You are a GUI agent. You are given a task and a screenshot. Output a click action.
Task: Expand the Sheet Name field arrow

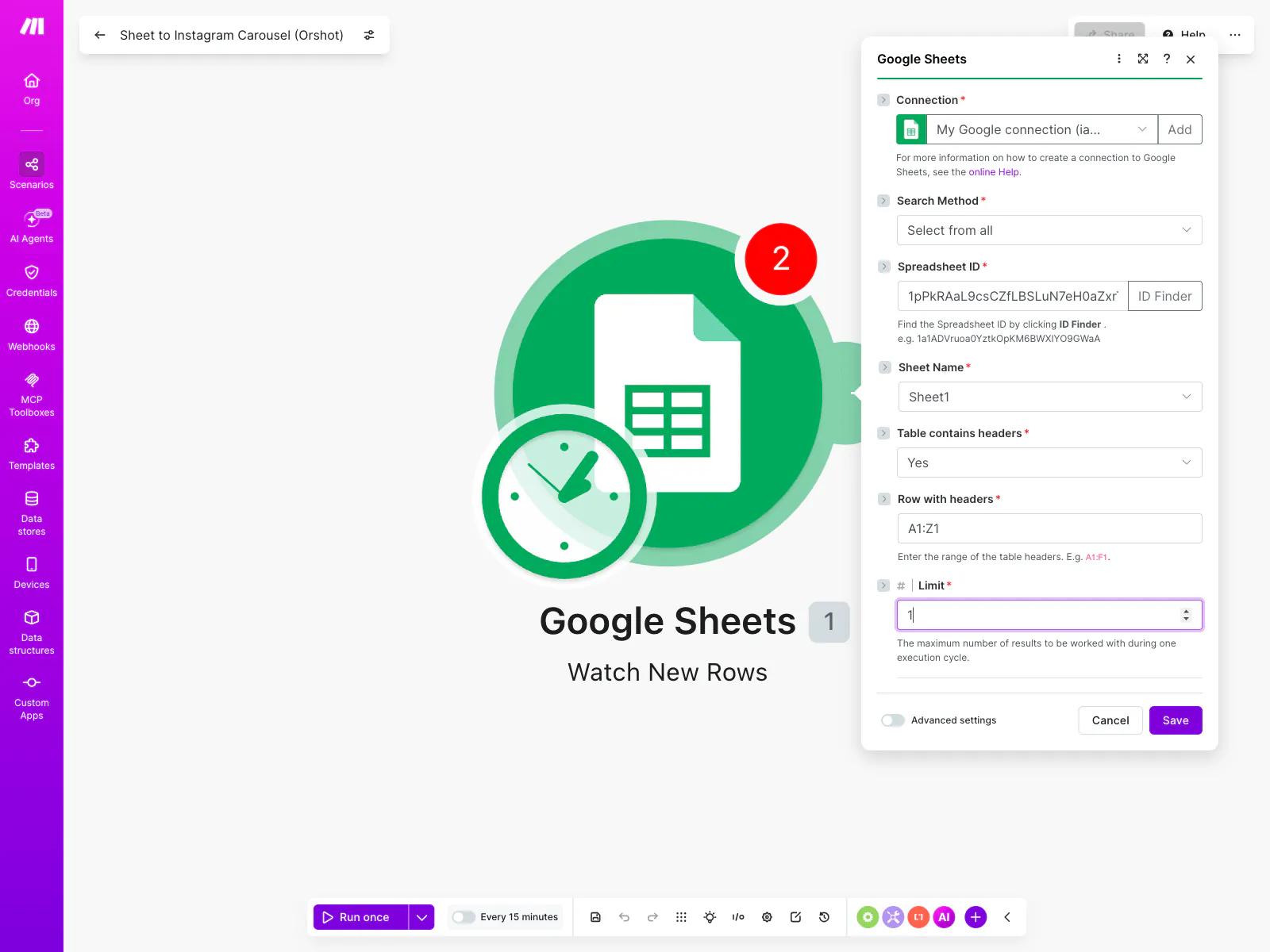point(885,367)
